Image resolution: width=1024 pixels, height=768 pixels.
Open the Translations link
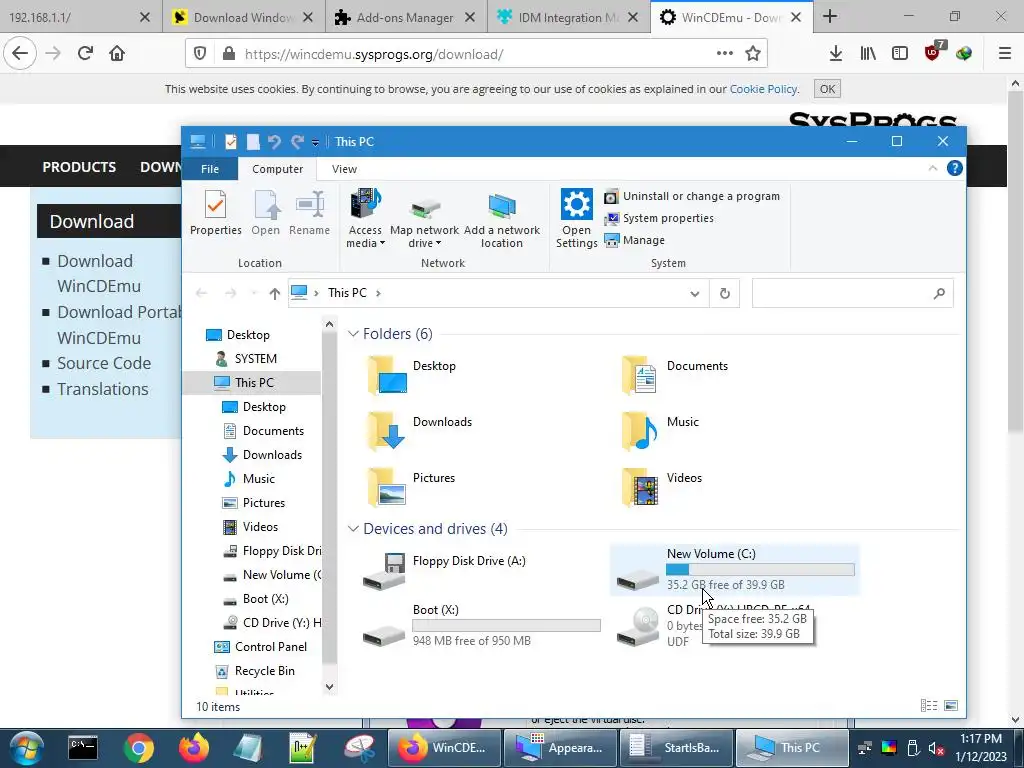click(x=103, y=389)
